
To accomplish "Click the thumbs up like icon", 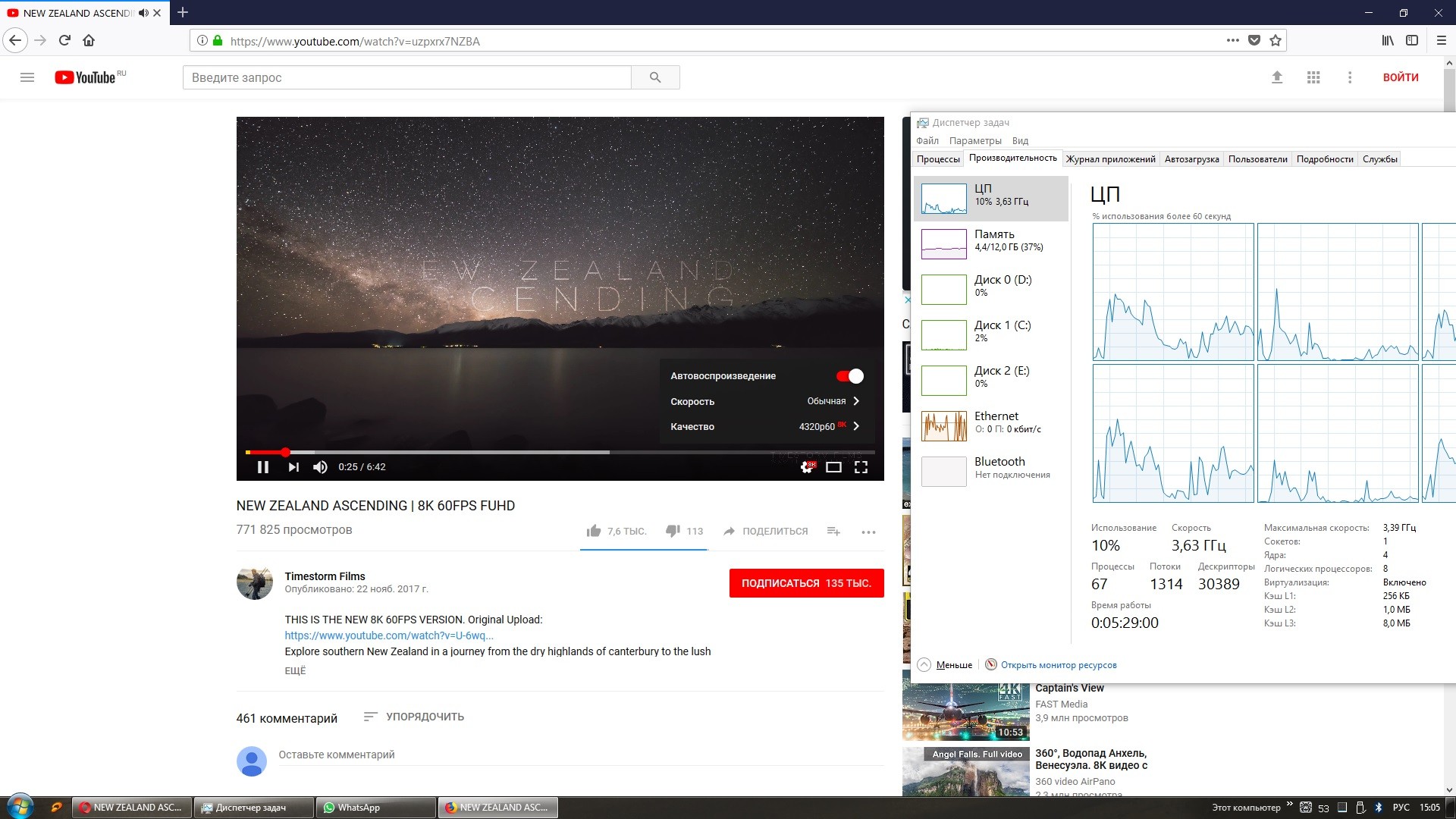I will (594, 531).
